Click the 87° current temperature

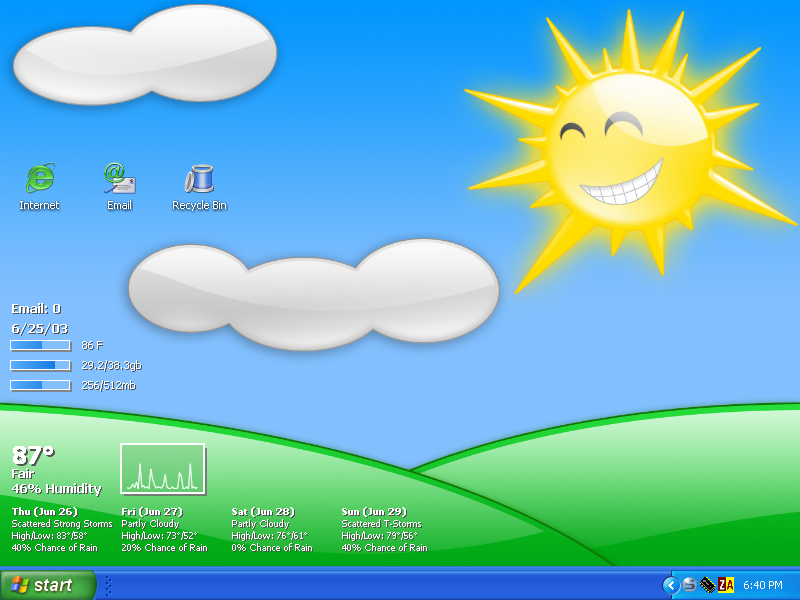33,455
